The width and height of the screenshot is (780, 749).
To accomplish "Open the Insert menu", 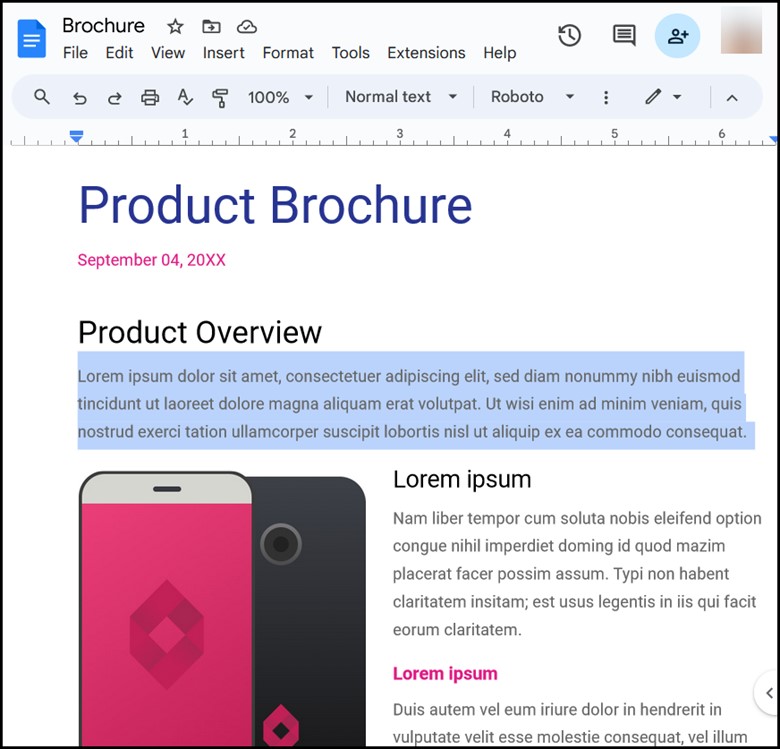I will click(223, 53).
